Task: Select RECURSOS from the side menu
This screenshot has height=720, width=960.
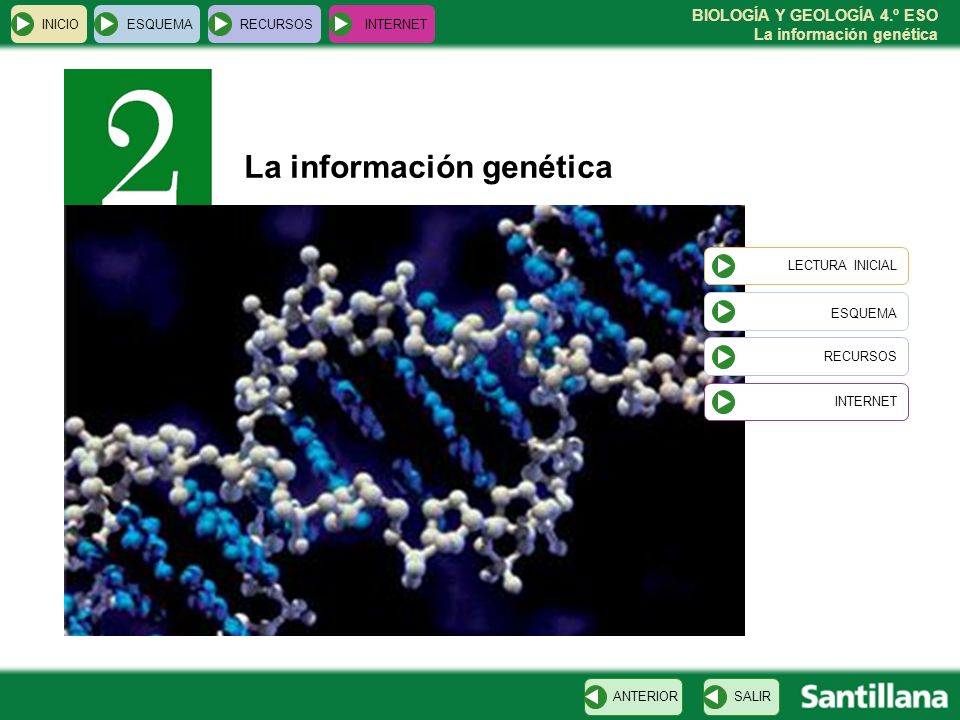Action: coord(806,357)
